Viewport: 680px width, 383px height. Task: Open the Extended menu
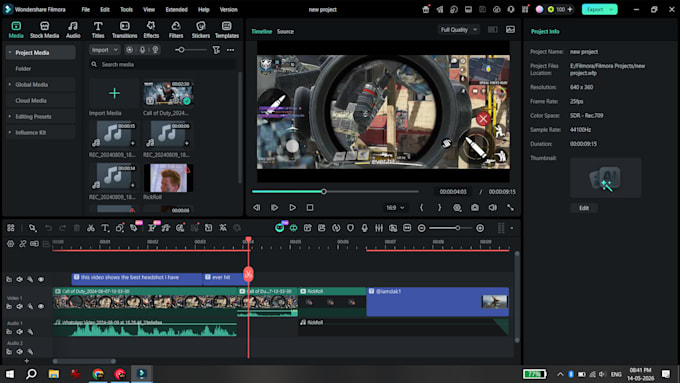point(176,10)
